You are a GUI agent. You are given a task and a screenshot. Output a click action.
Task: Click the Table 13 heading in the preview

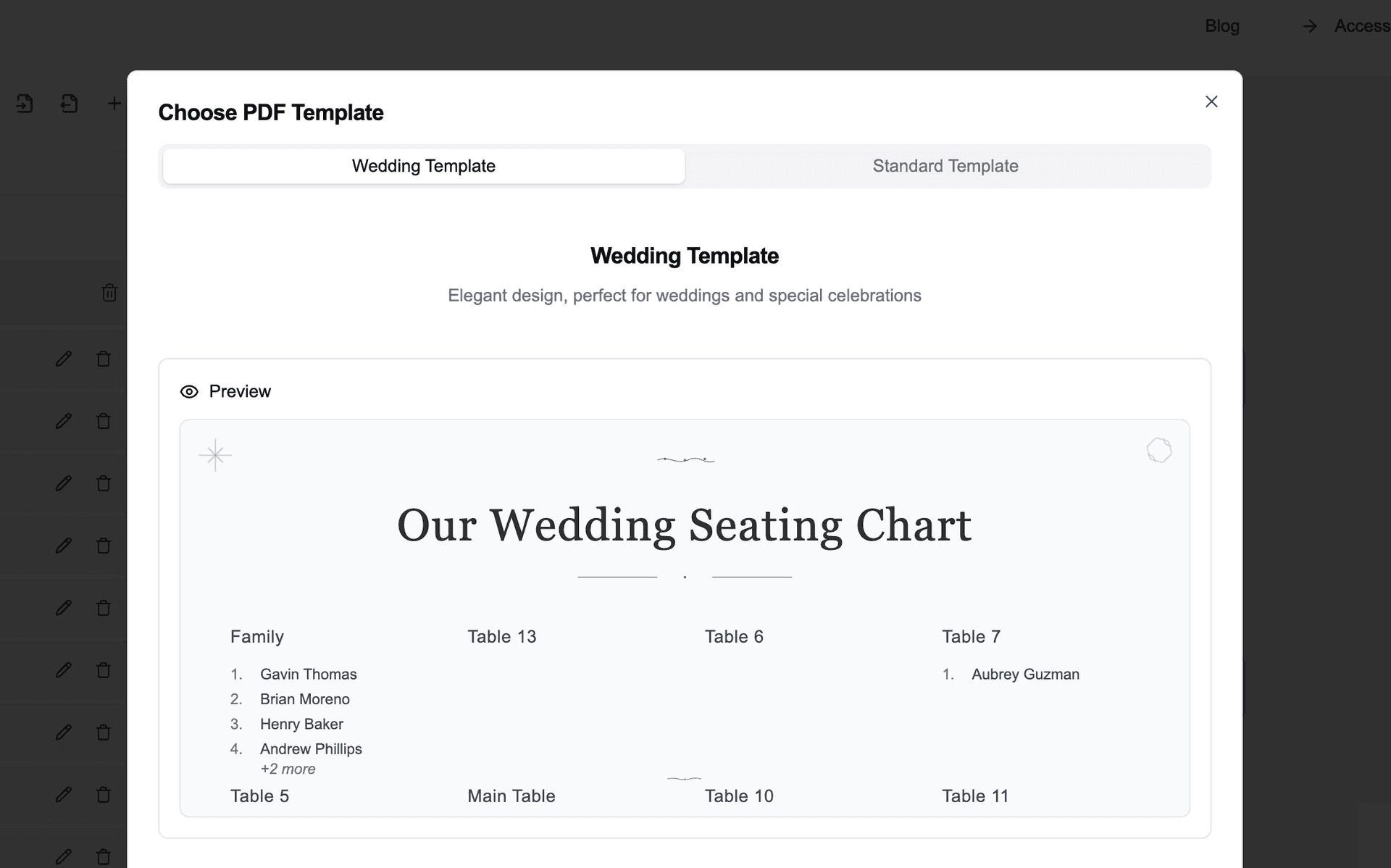[x=502, y=636]
